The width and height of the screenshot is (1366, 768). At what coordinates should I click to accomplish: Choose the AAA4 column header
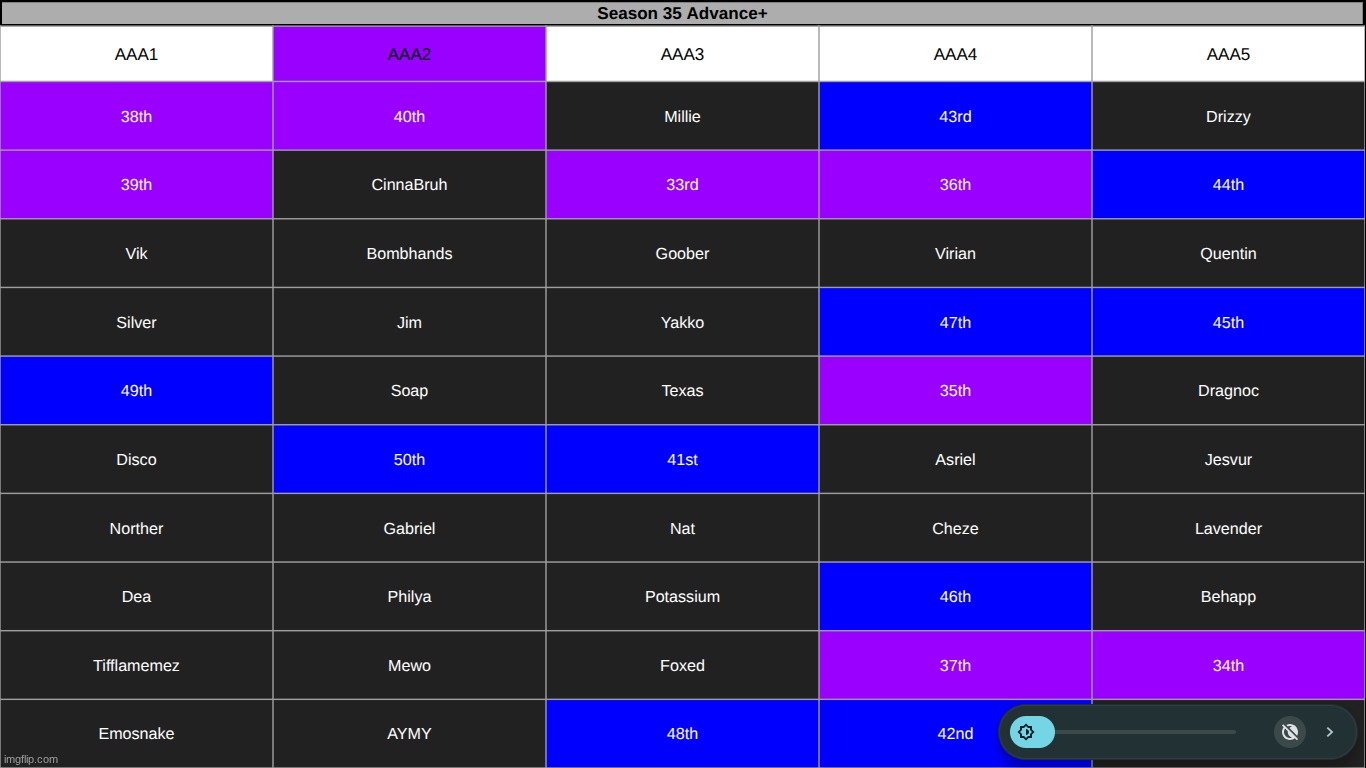pos(955,54)
